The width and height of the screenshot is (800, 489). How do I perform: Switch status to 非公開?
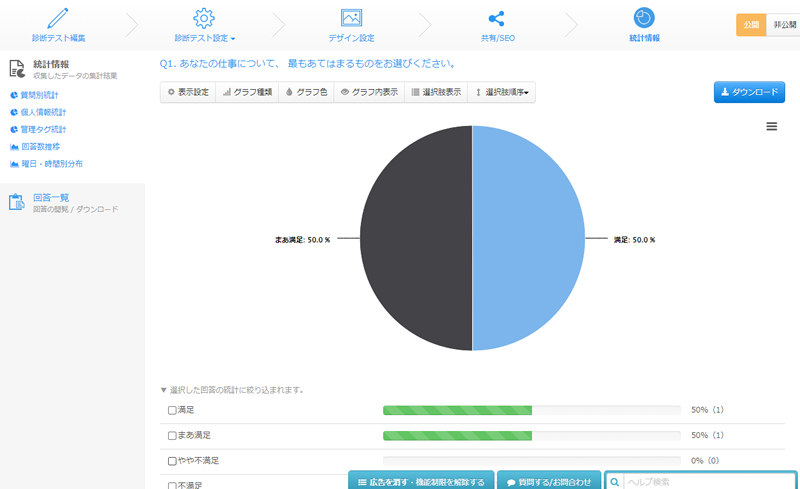point(784,25)
